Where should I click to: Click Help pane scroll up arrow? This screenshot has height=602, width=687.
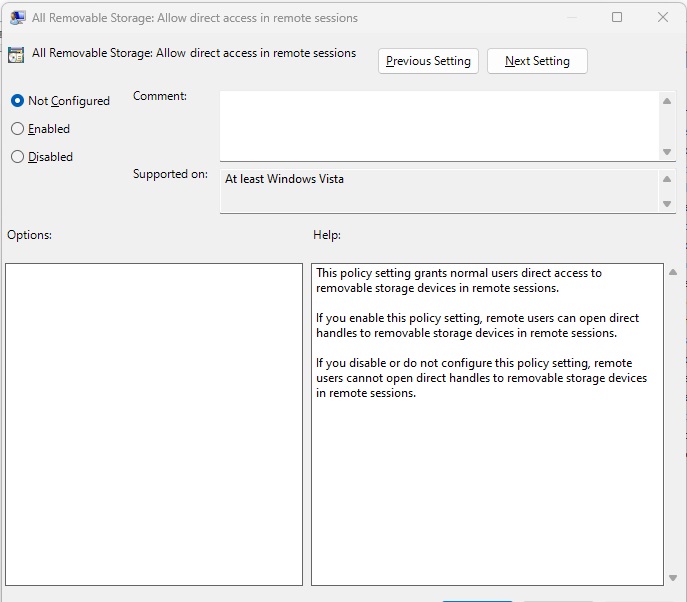[673, 272]
